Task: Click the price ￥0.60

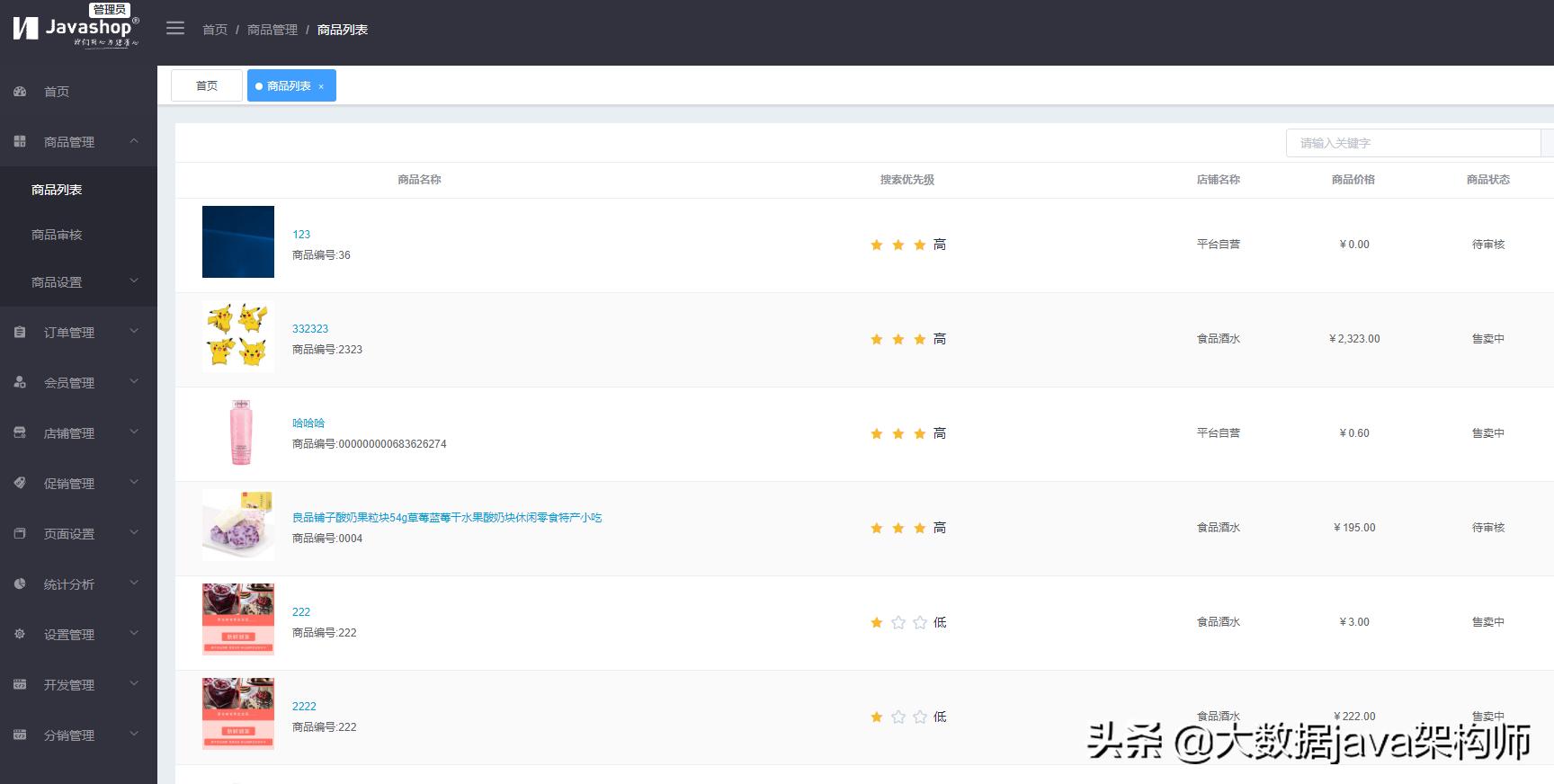Action: 1354,433
